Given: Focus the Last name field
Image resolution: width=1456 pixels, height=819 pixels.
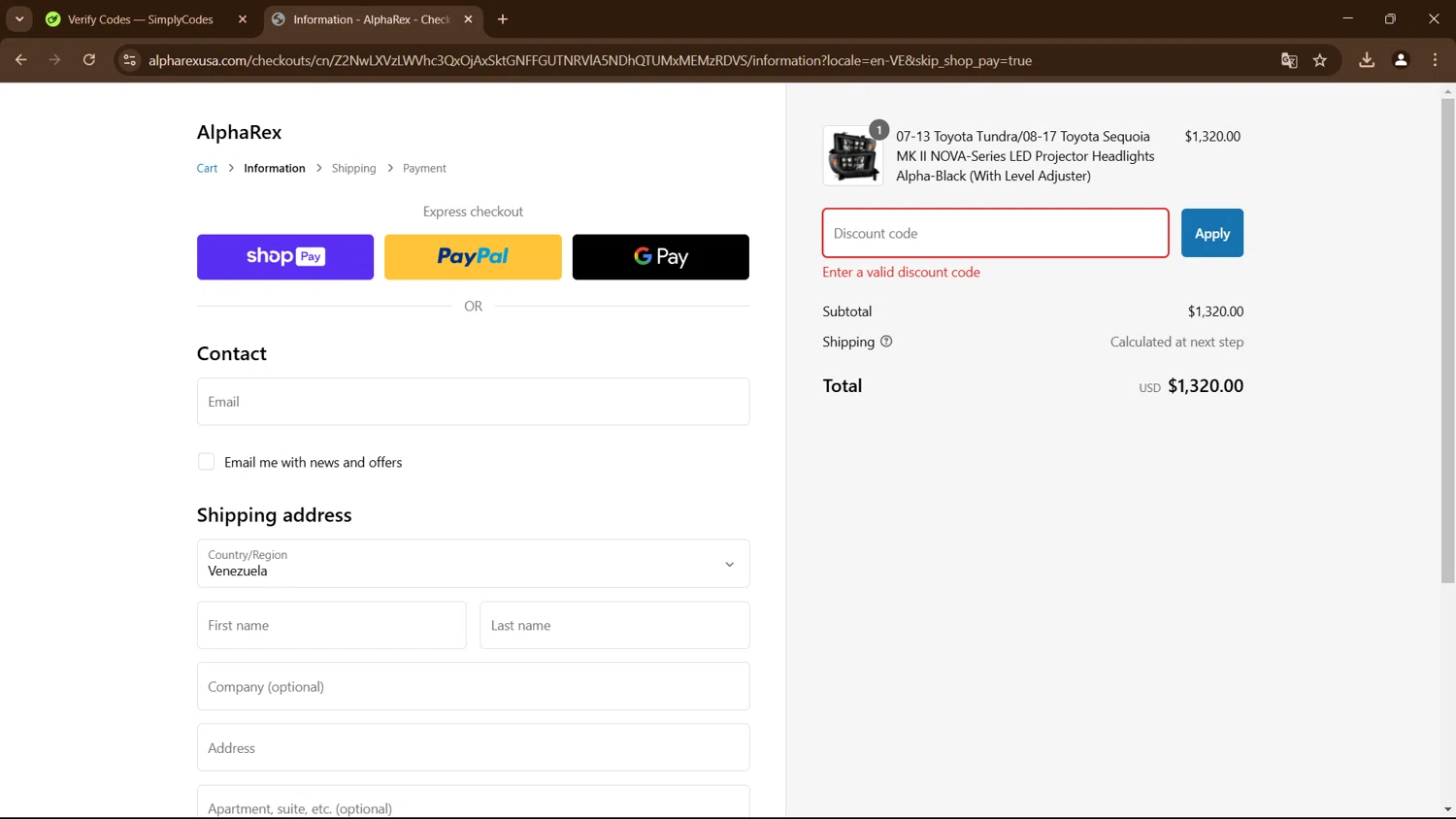Looking at the screenshot, I should [x=614, y=626].
